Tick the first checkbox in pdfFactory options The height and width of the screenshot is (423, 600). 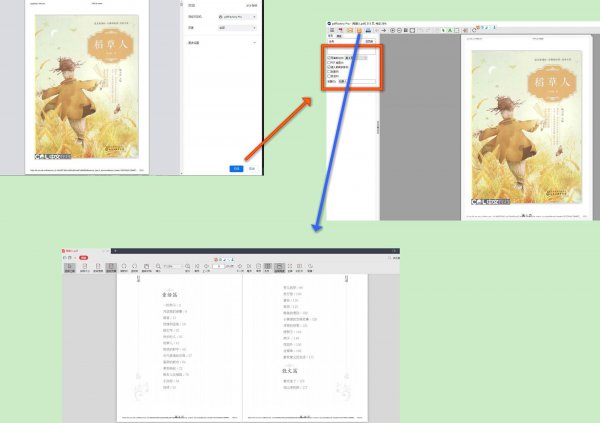[x=329, y=58]
